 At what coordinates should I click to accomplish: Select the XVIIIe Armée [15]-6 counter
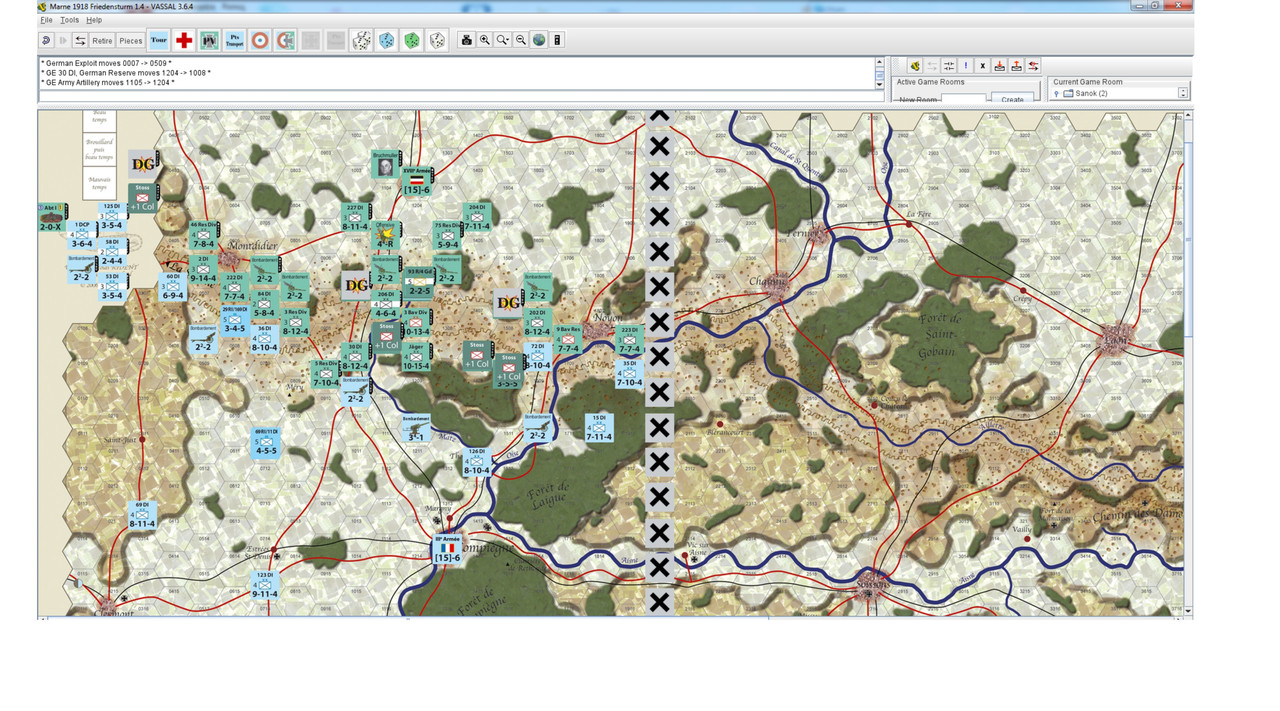pyautogui.click(x=417, y=181)
